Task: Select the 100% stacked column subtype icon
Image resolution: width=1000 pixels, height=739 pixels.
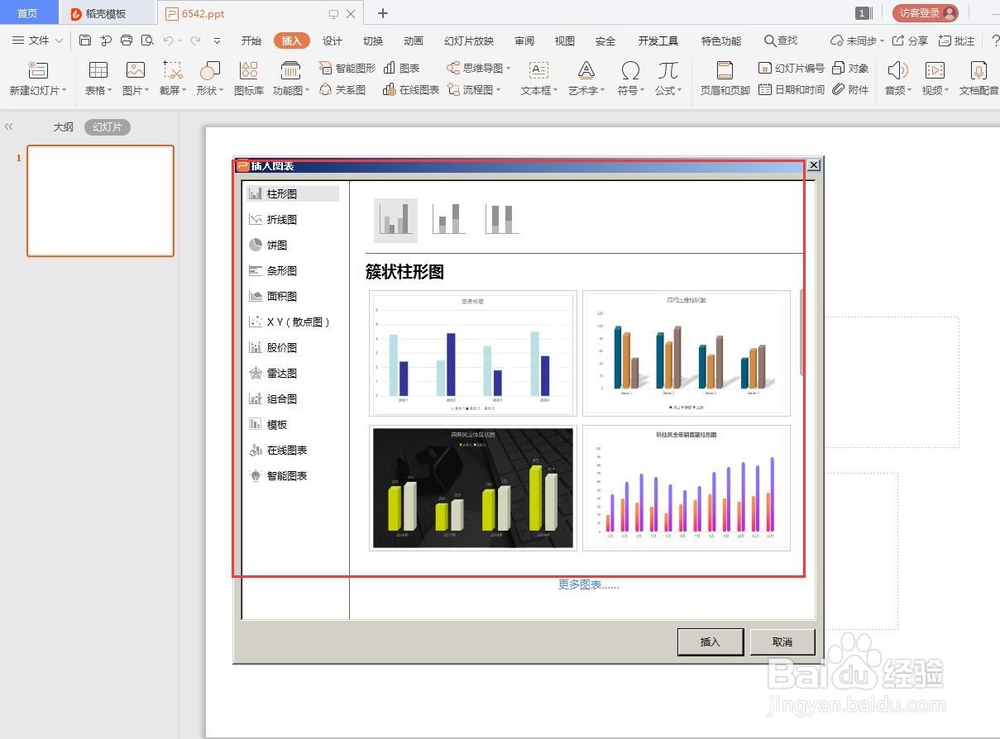Action: click(501, 219)
